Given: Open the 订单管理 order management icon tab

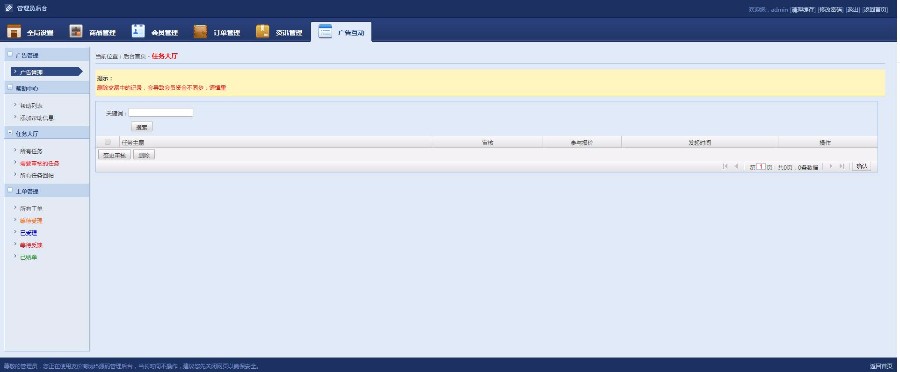Looking at the screenshot, I should [x=217, y=32].
